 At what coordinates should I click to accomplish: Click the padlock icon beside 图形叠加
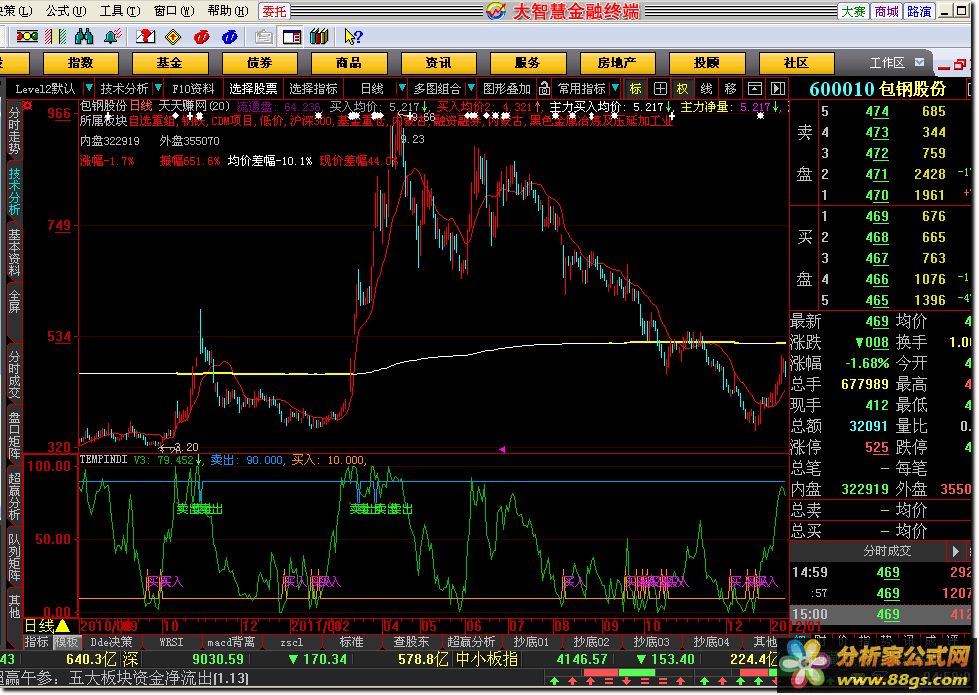point(544,89)
